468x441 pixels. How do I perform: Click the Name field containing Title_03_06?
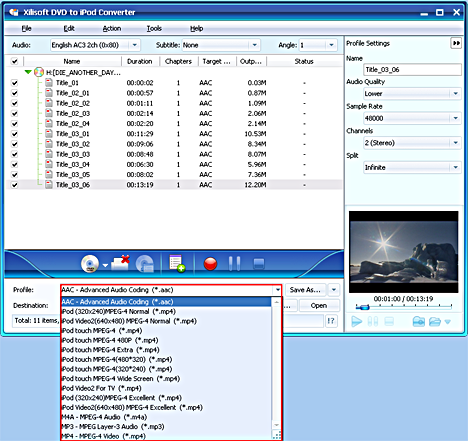[412, 70]
